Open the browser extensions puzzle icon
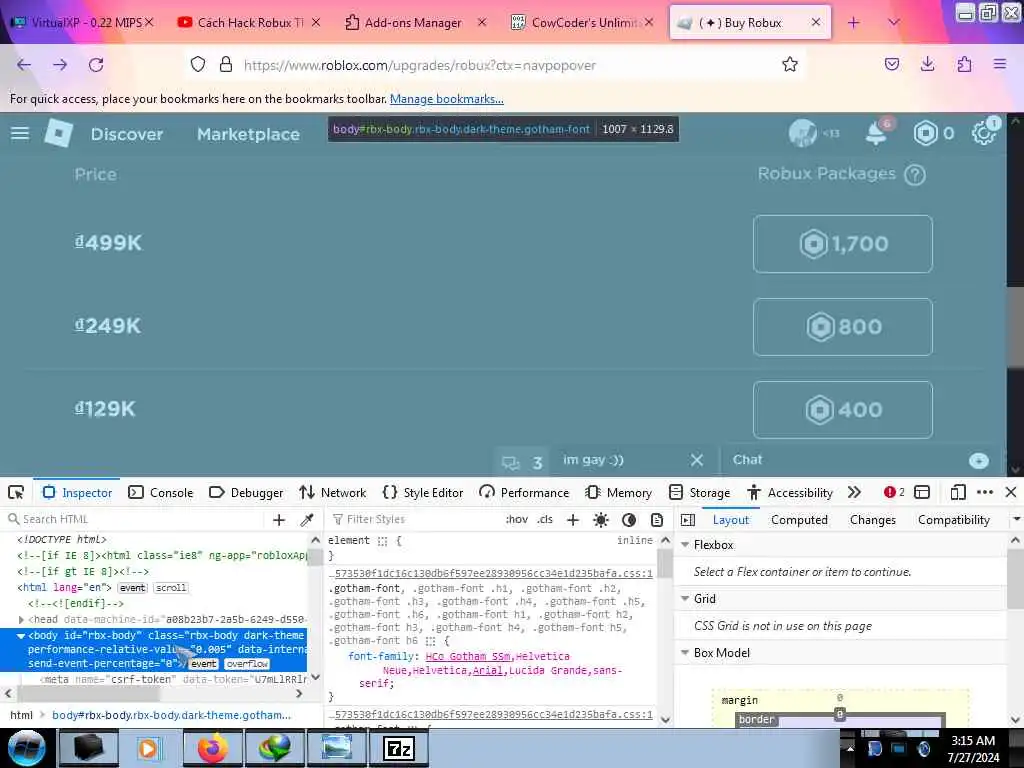Image resolution: width=1024 pixels, height=768 pixels. point(964,64)
